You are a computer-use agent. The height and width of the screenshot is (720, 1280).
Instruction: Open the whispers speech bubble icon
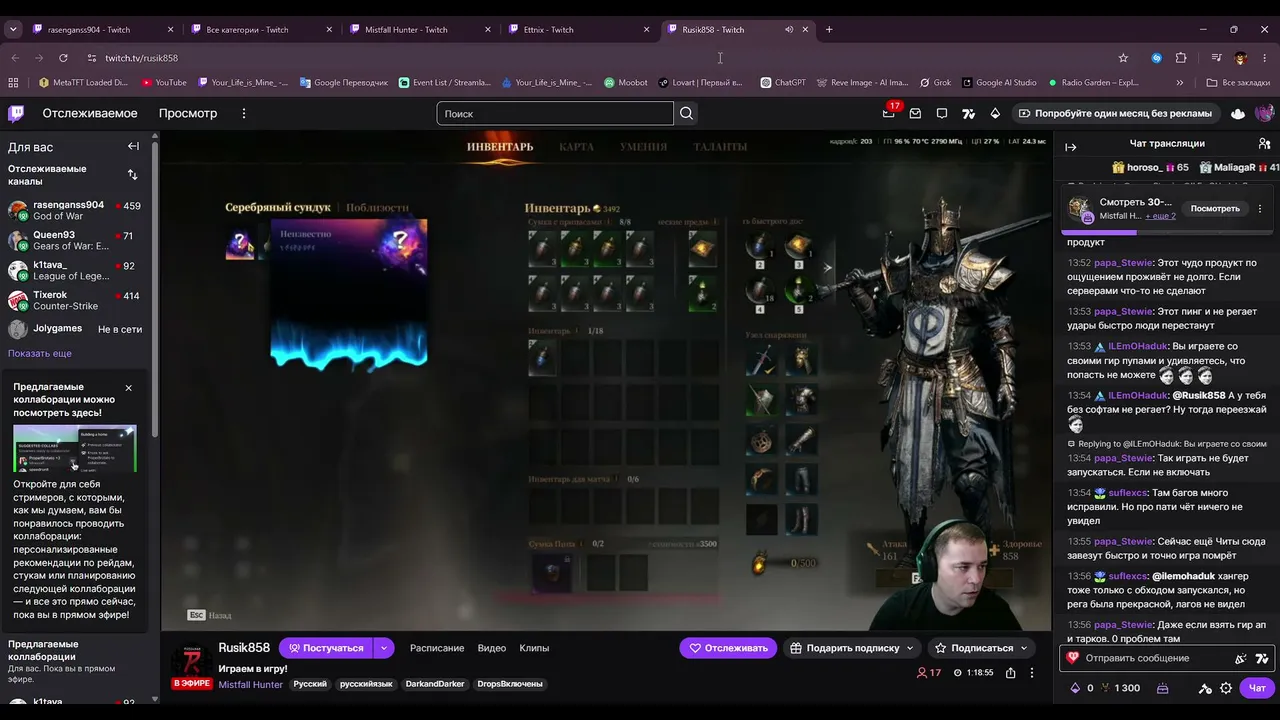[x=942, y=113]
